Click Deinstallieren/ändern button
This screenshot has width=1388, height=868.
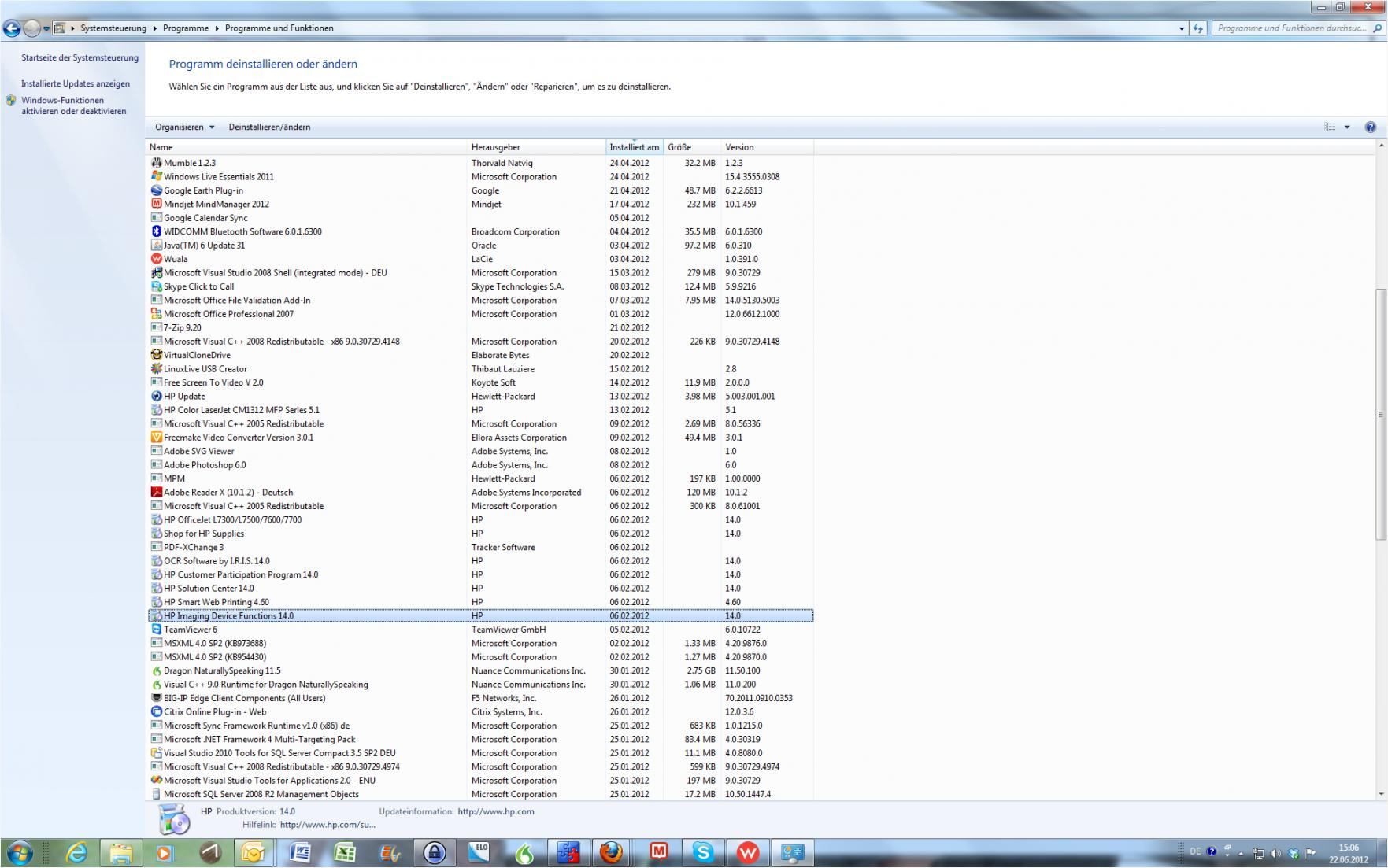[x=269, y=127]
